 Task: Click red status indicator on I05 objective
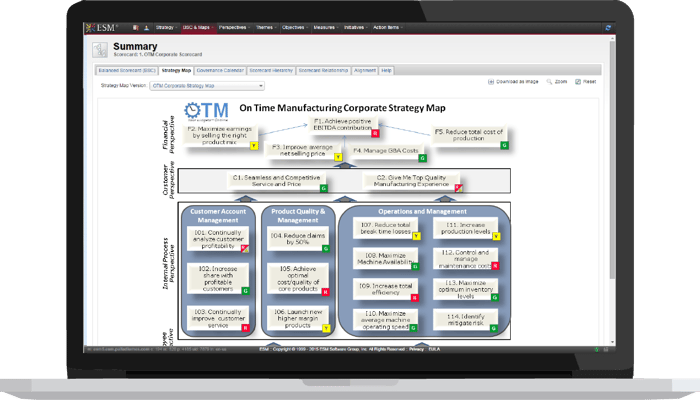pyautogui.click(x=325, y=292)
